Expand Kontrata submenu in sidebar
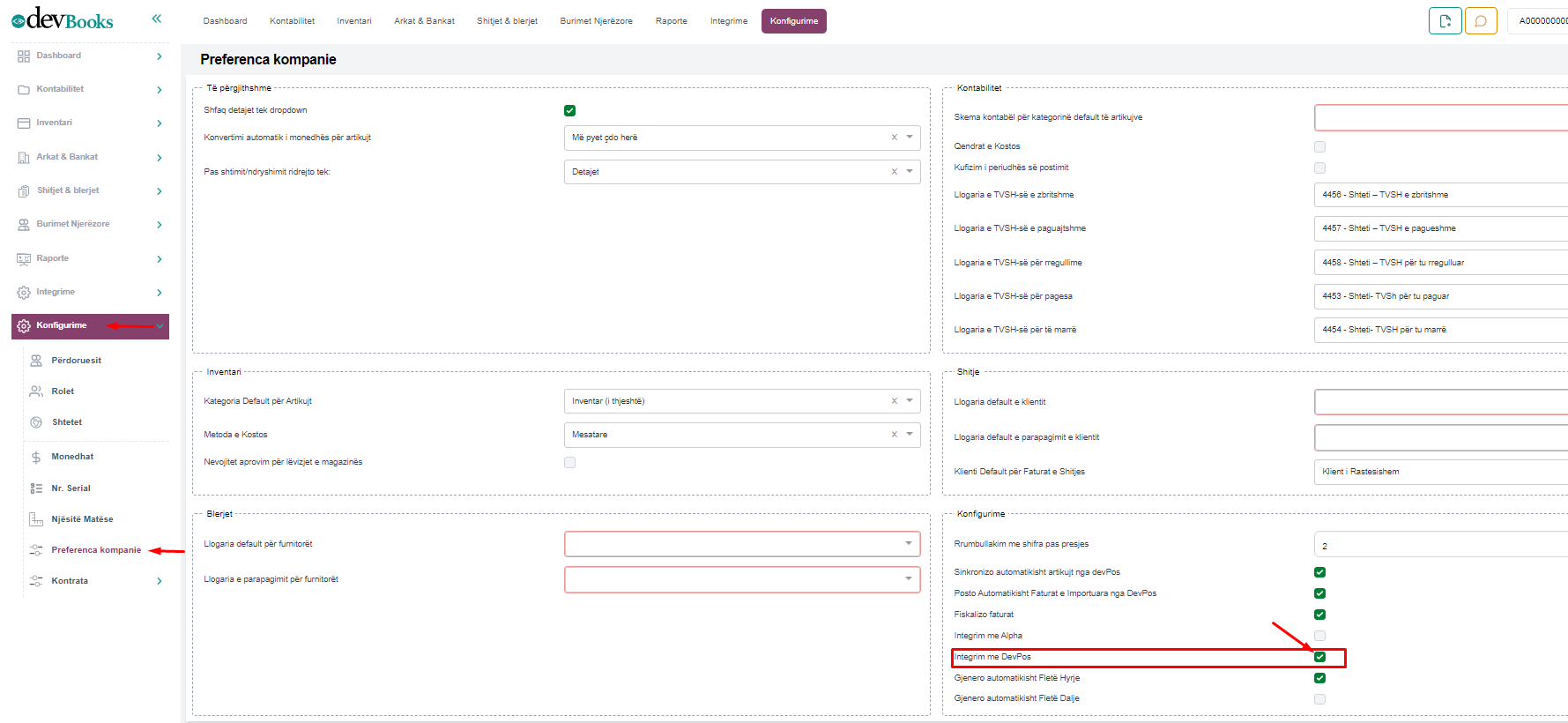 [160, 581]
